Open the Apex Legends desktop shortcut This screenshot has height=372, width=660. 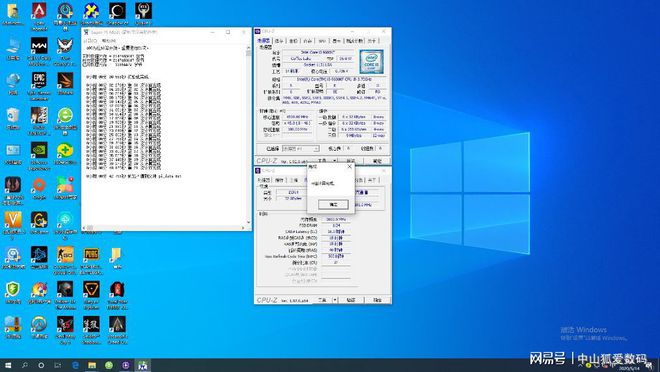[39, 11]
